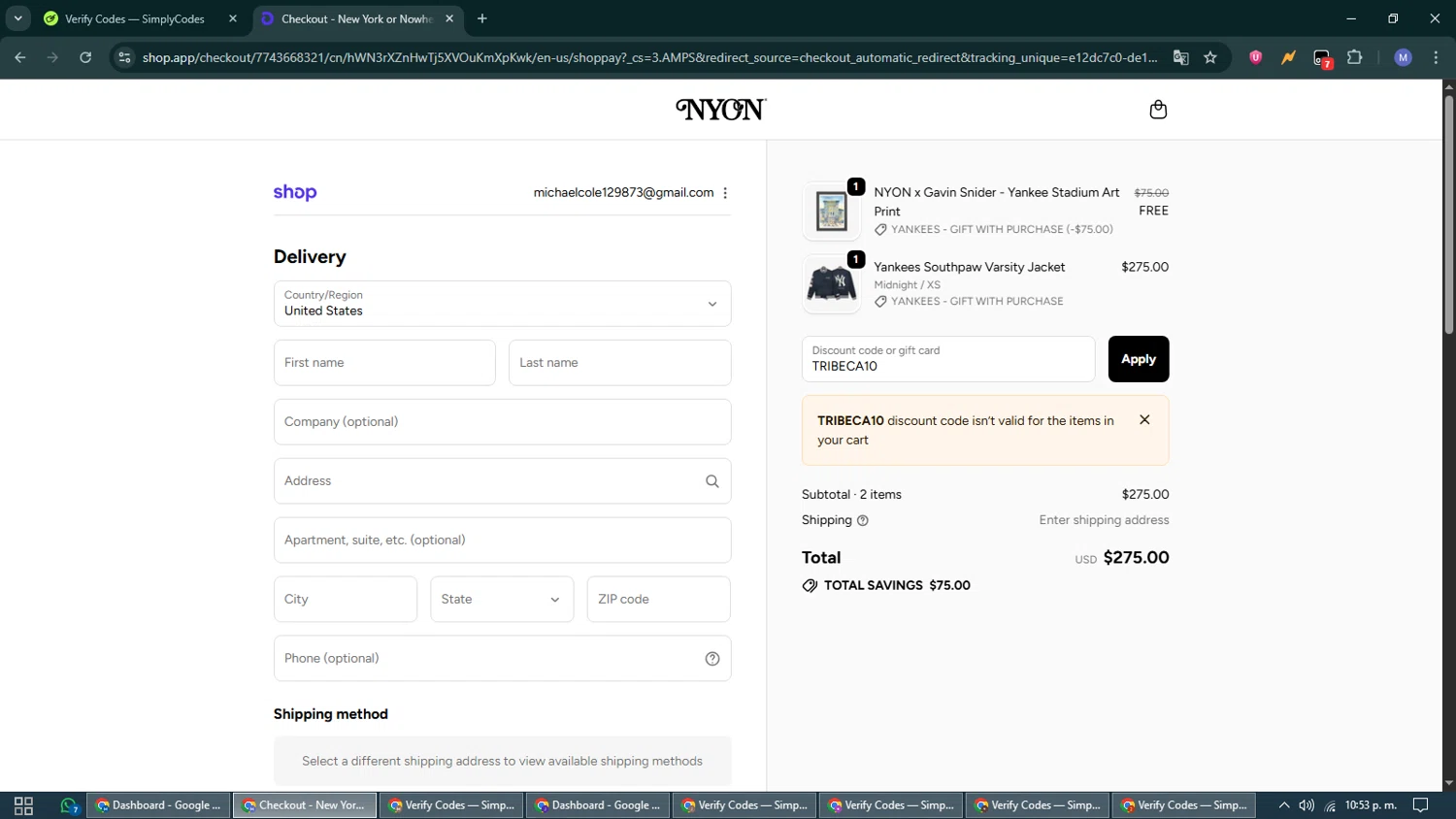Click the browser address bar URL
Image resolution: width=1456 pixels, height=819 pixels.
tap(649, 57)
